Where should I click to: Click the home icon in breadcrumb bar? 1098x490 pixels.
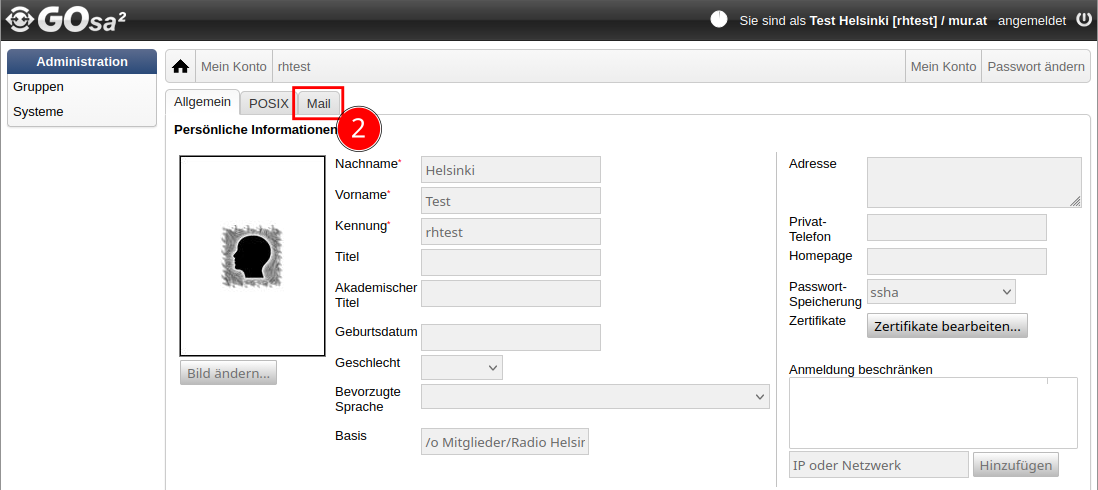click(180, 67)
